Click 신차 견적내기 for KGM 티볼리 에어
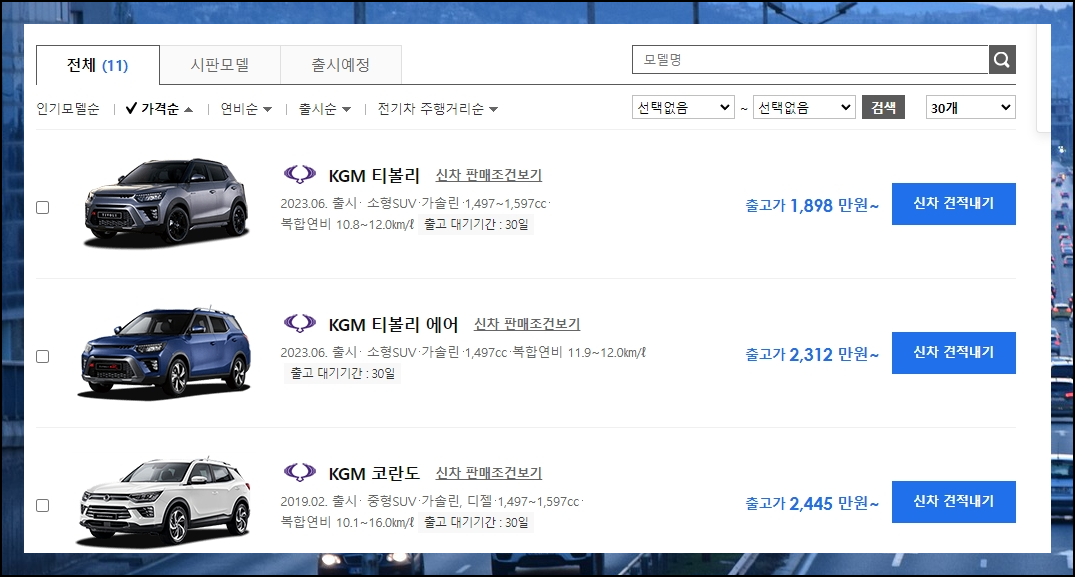The height and width of the screenshot is (577, 1075). 954,353
